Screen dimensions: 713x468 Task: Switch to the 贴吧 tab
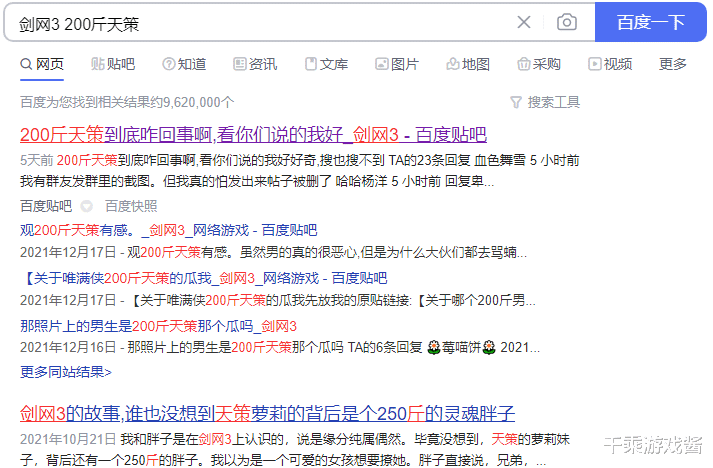coord(113,64)
